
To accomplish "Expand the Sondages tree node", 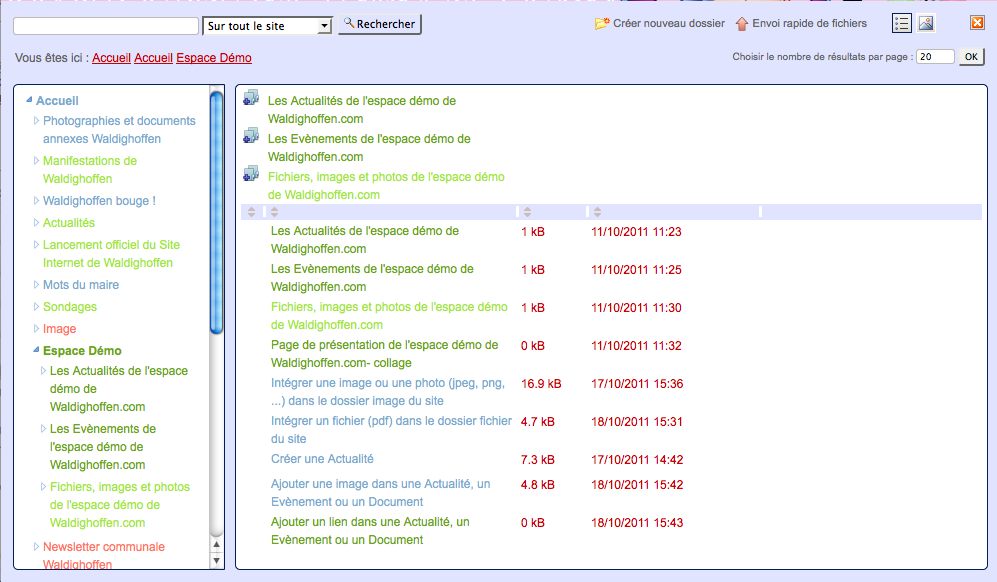I will pos(37,307).
